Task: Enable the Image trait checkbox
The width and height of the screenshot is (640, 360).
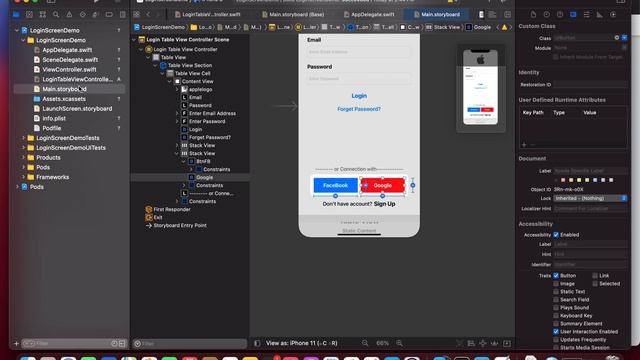Action: point(556,284)
